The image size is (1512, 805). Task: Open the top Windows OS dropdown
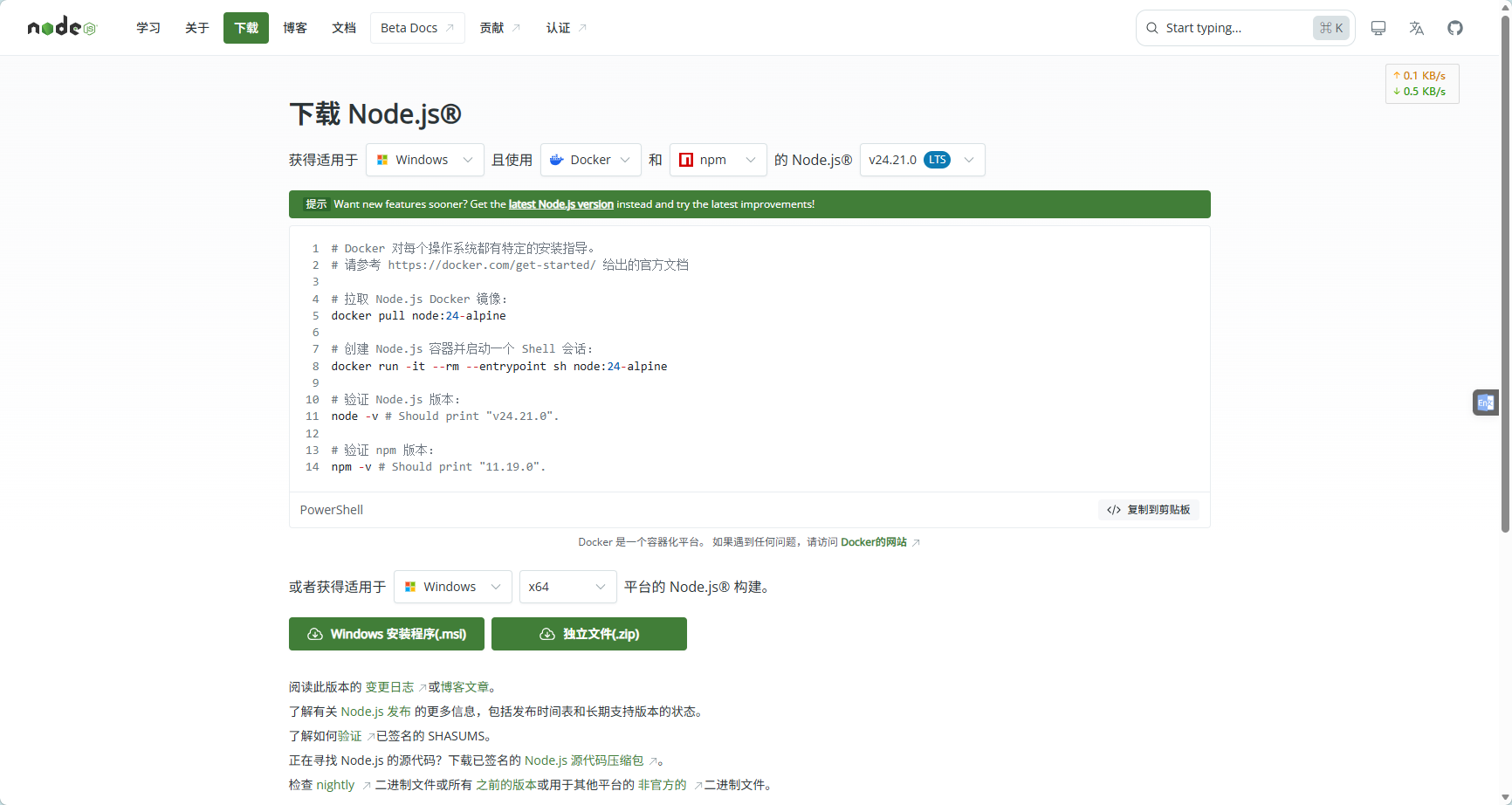coord(424,160)
